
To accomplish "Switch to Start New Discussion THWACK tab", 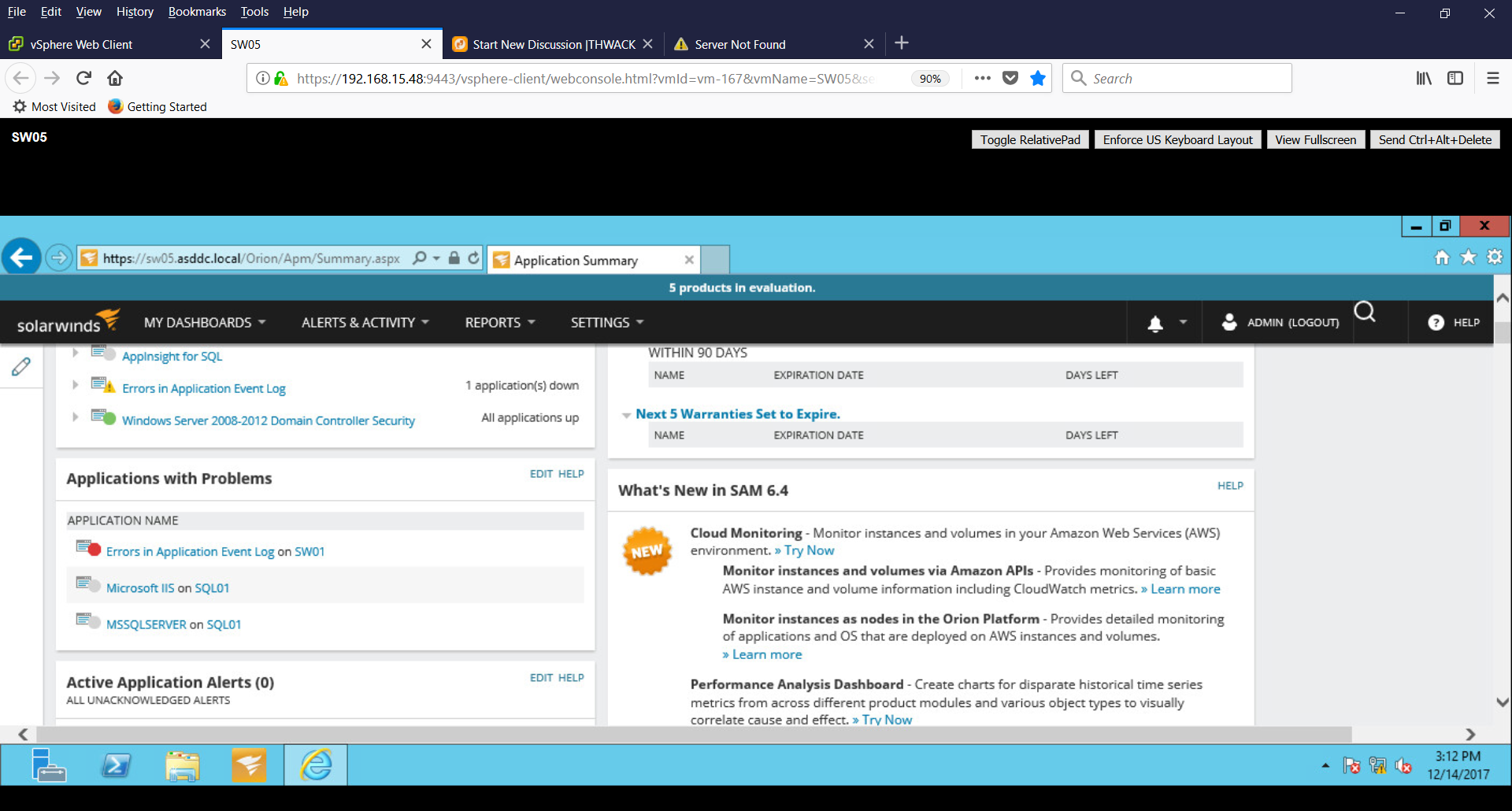I will click(x=554, y=44).
